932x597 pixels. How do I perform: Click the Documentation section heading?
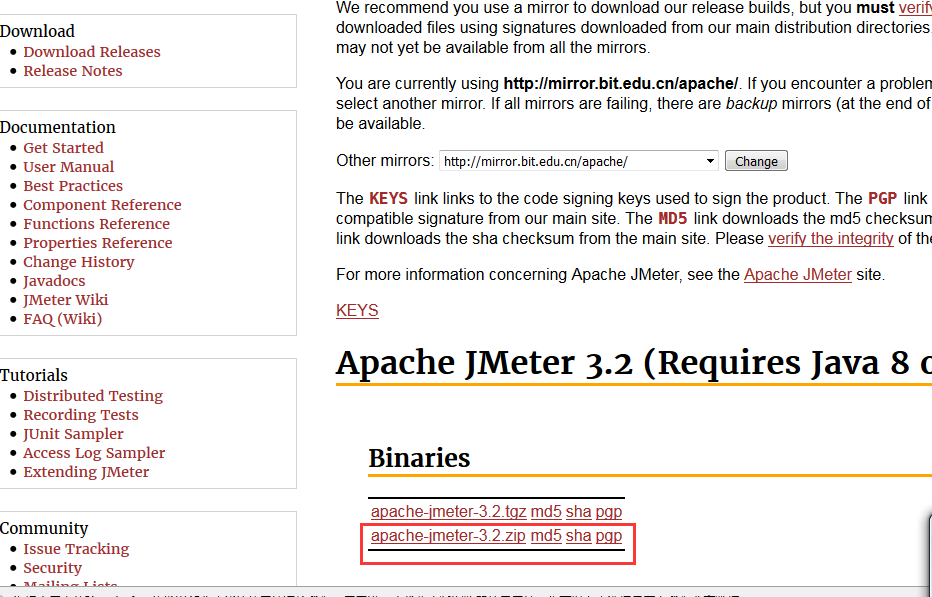pos(58,127)
